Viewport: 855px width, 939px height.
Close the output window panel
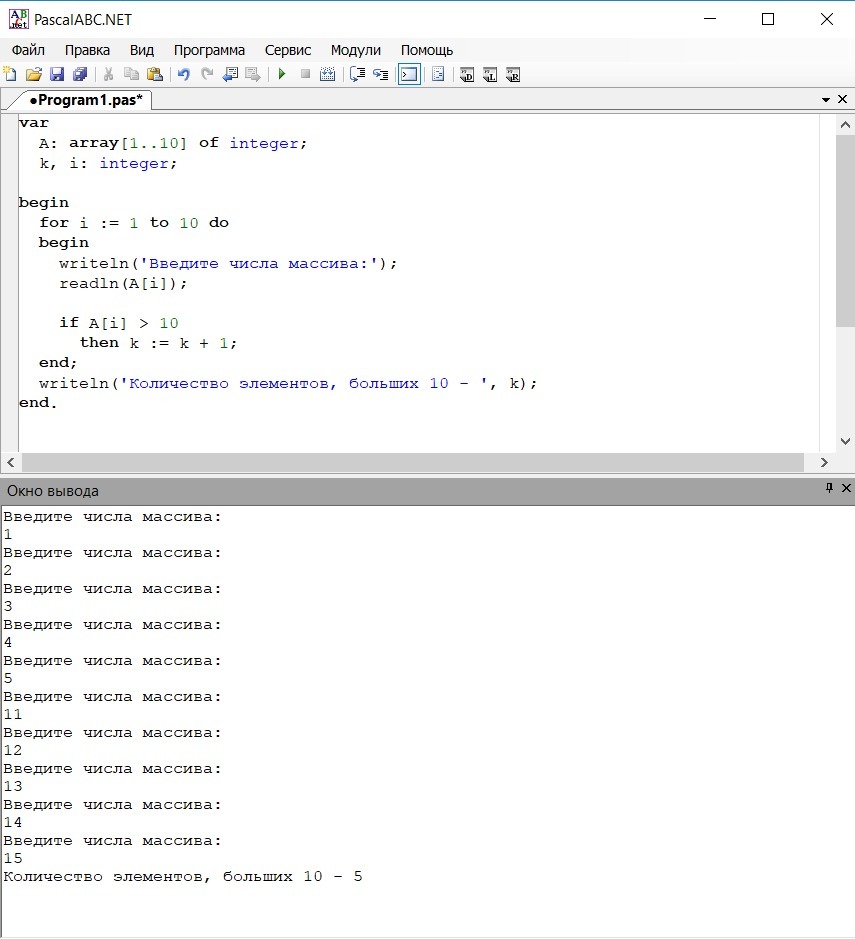click(846, 489)
